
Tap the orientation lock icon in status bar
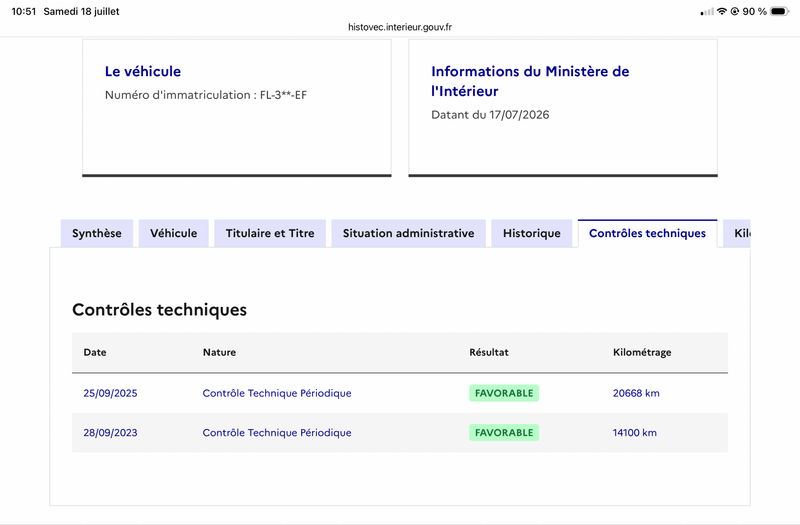[735, 11]
